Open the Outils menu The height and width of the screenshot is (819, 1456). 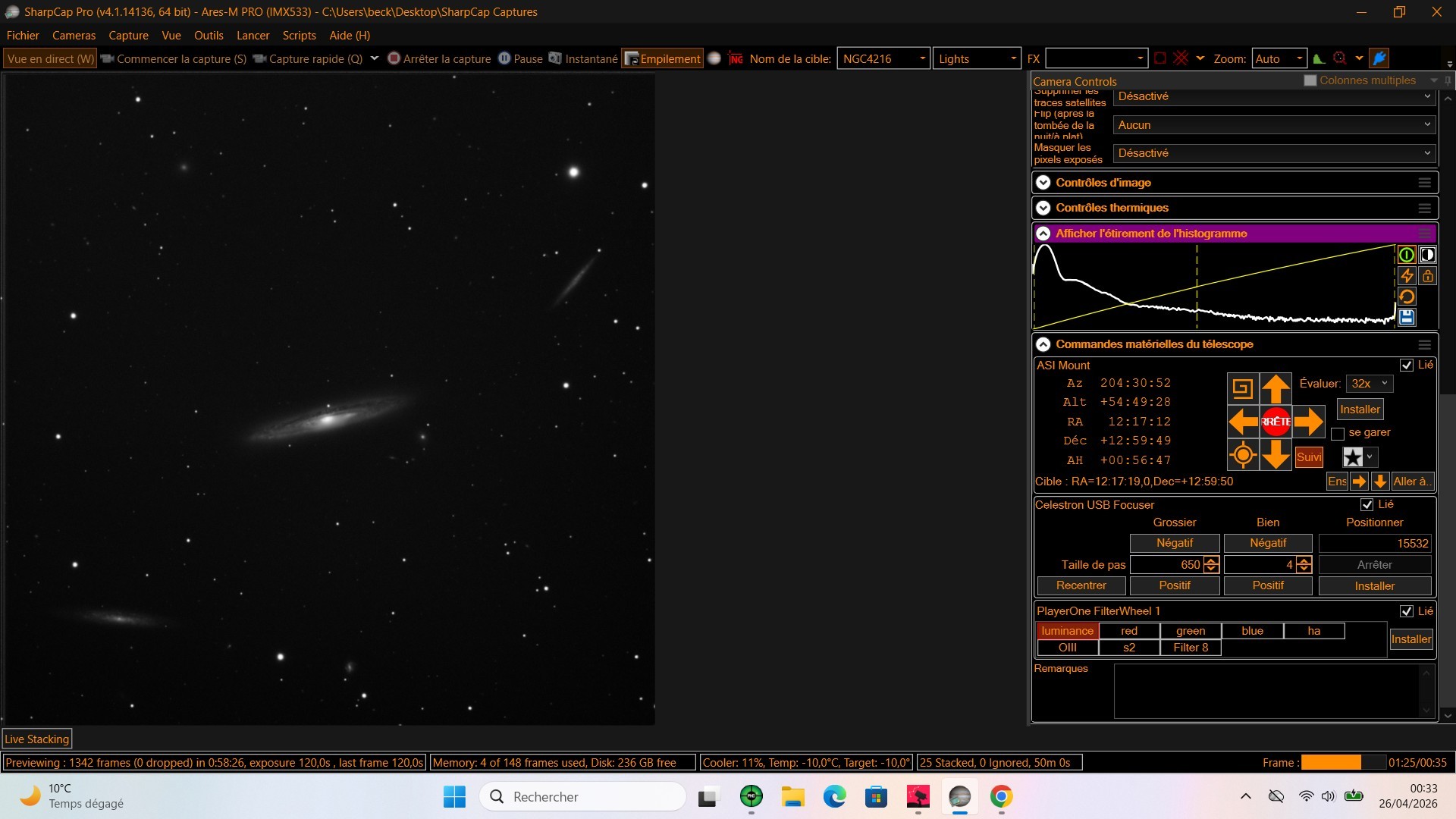(209, 35)
